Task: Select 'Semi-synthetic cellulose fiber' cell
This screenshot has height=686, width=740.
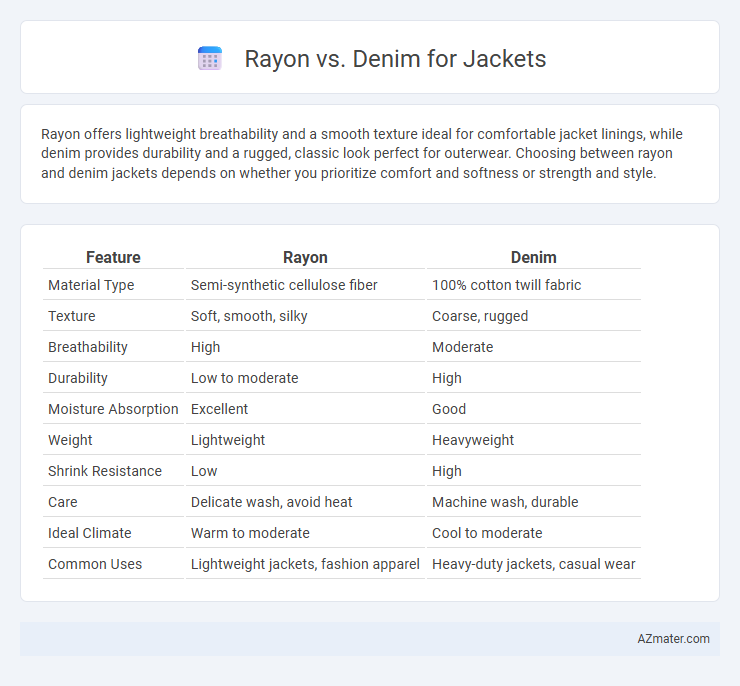Action: coord(284,285)
